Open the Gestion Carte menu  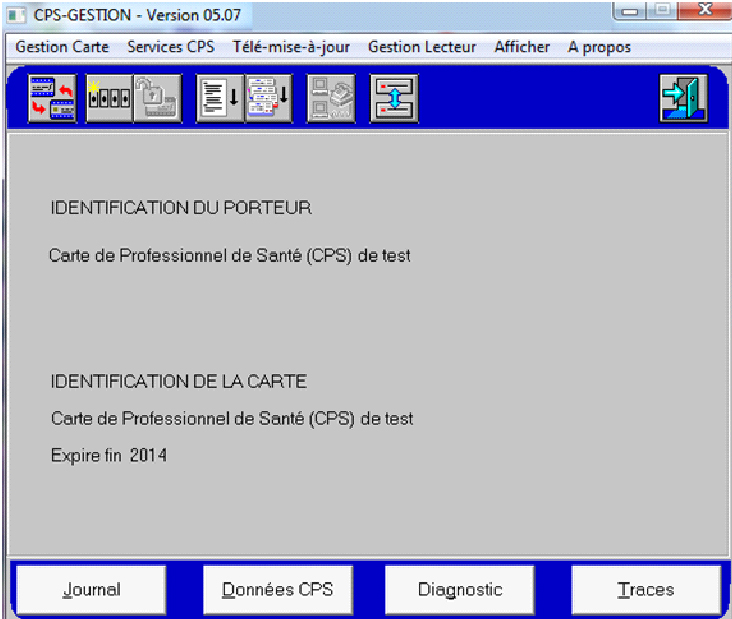click(62, 47)
